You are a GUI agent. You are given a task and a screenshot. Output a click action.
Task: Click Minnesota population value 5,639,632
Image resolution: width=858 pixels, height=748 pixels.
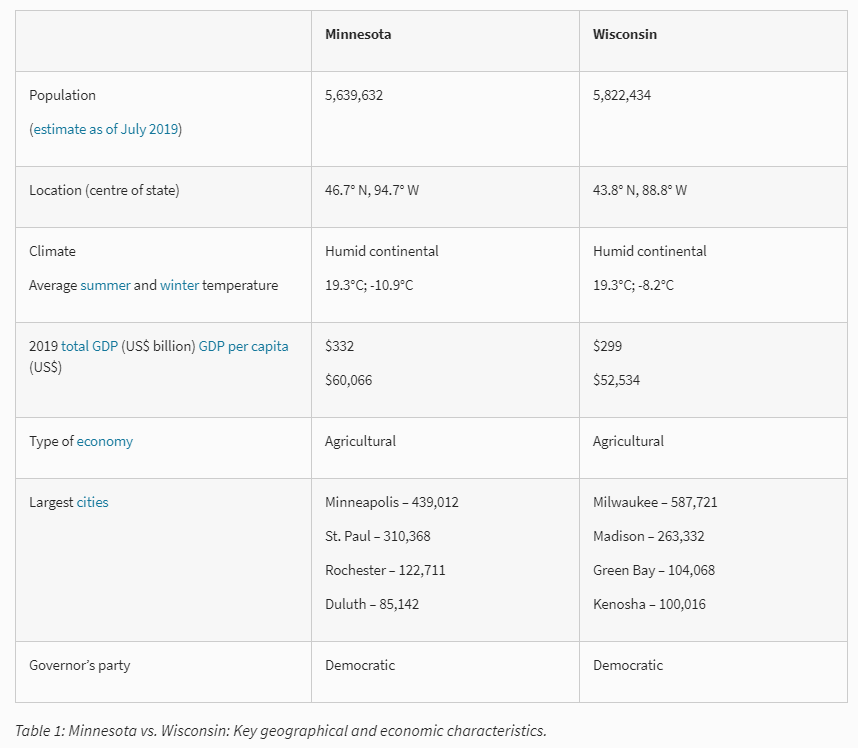tap(354, 95)
